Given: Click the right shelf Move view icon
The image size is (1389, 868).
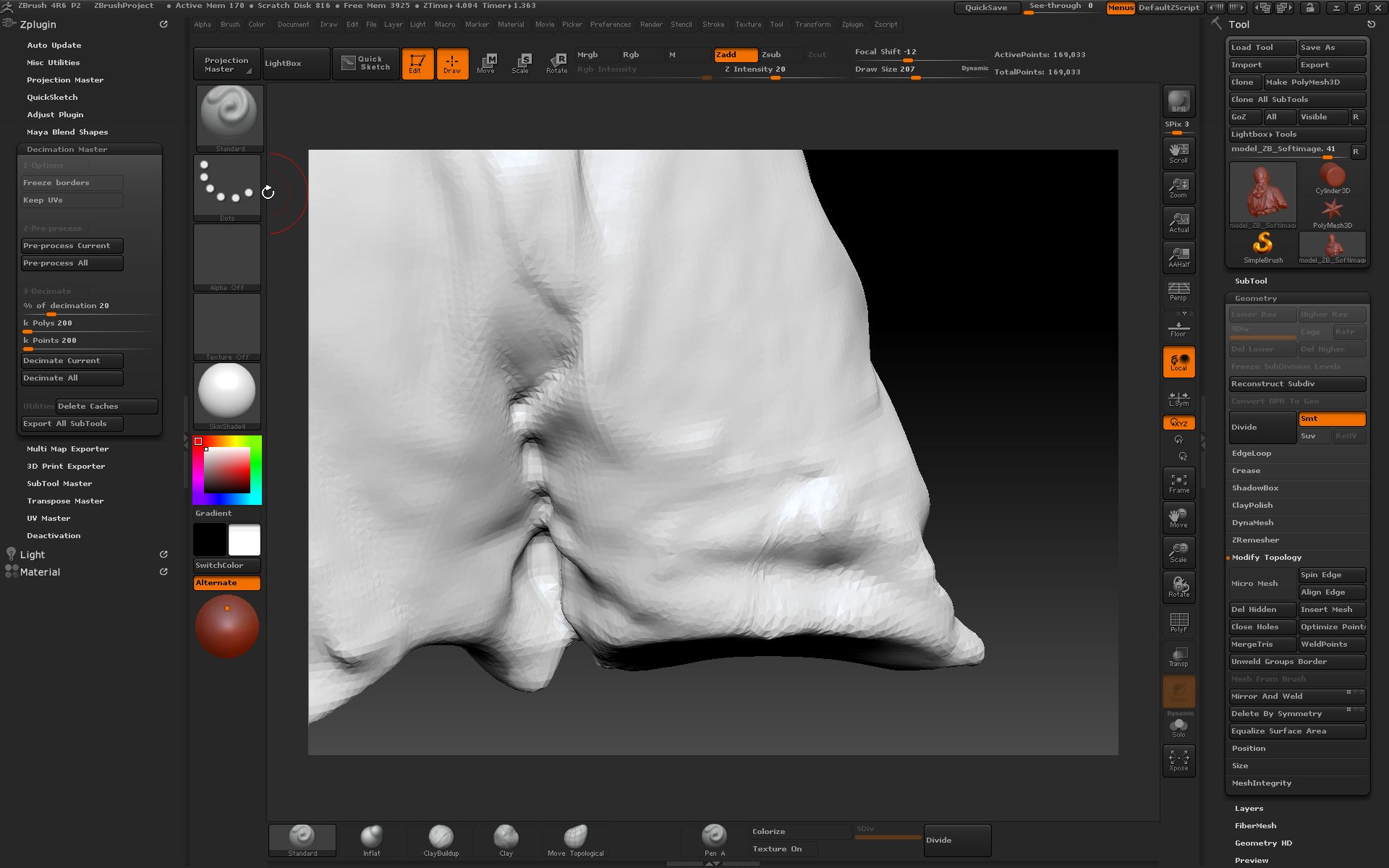Looking at the screenshot, I should point(1178,518).
